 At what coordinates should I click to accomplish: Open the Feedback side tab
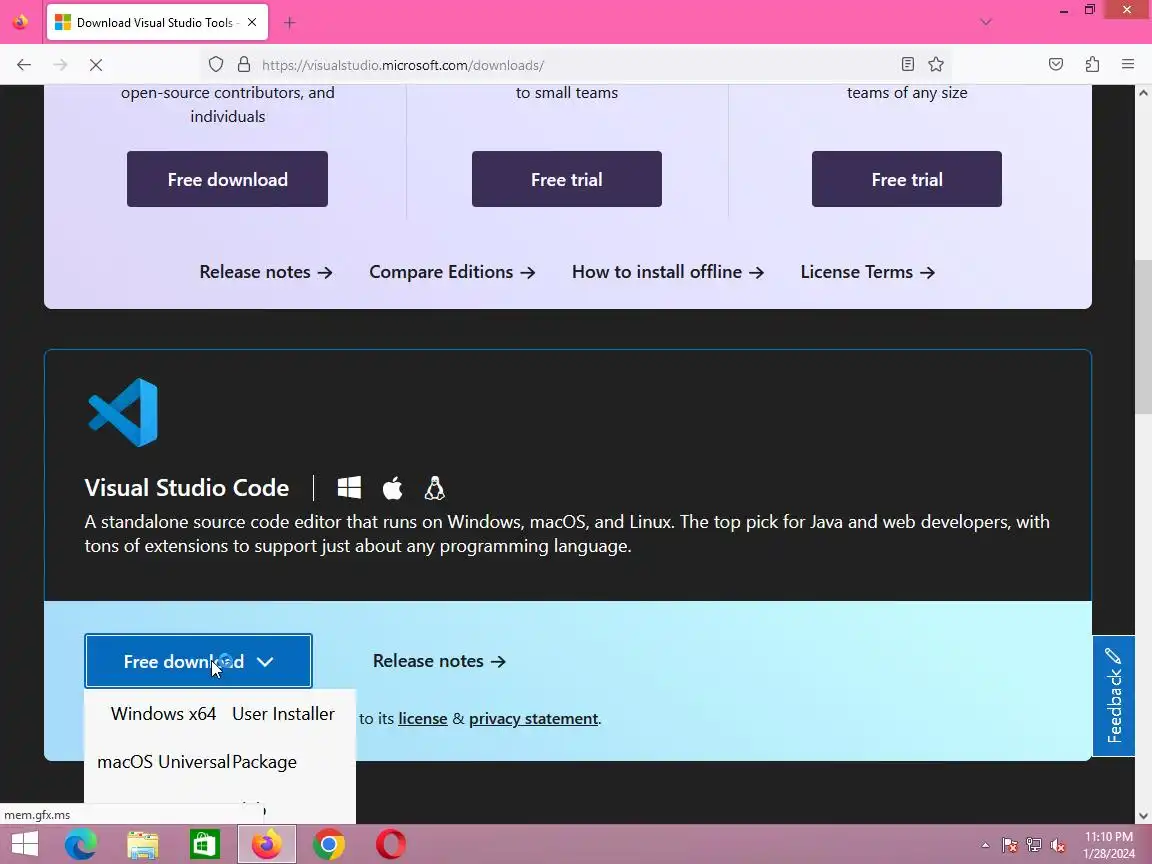tap(1114, 696)
